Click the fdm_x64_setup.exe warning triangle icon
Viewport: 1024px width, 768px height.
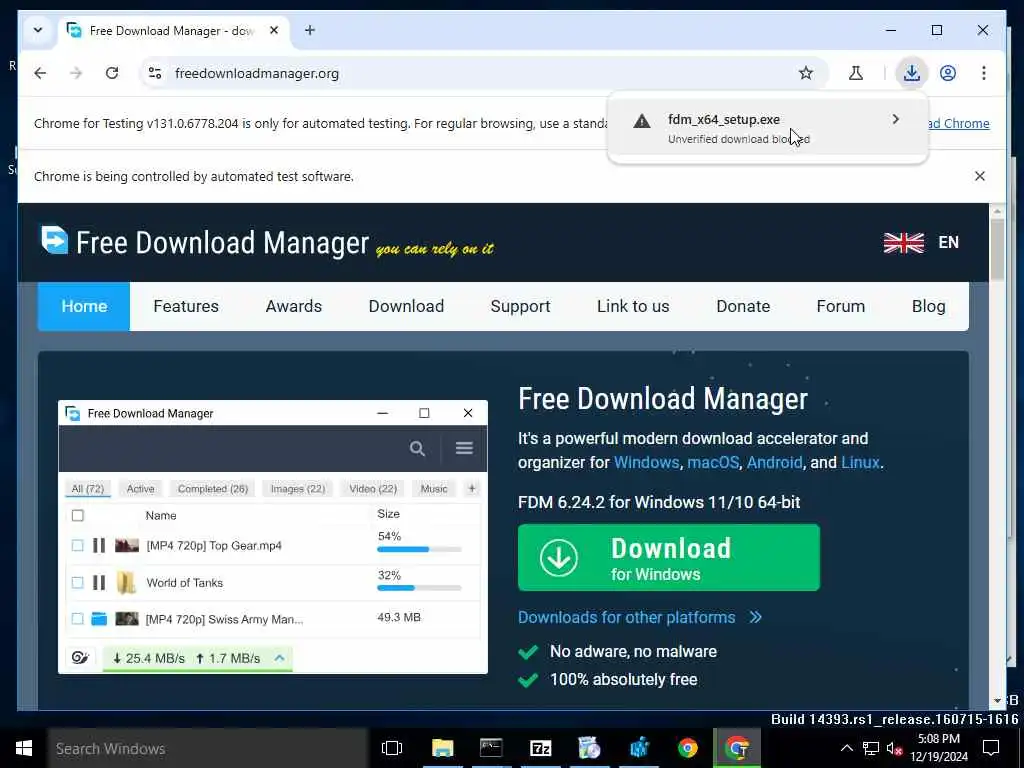pyautogui.click(x=642, y=121)
